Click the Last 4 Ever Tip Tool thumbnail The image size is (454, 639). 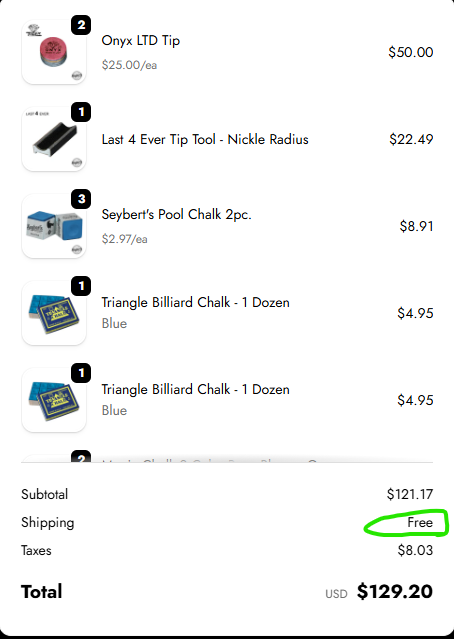(54, 139)
